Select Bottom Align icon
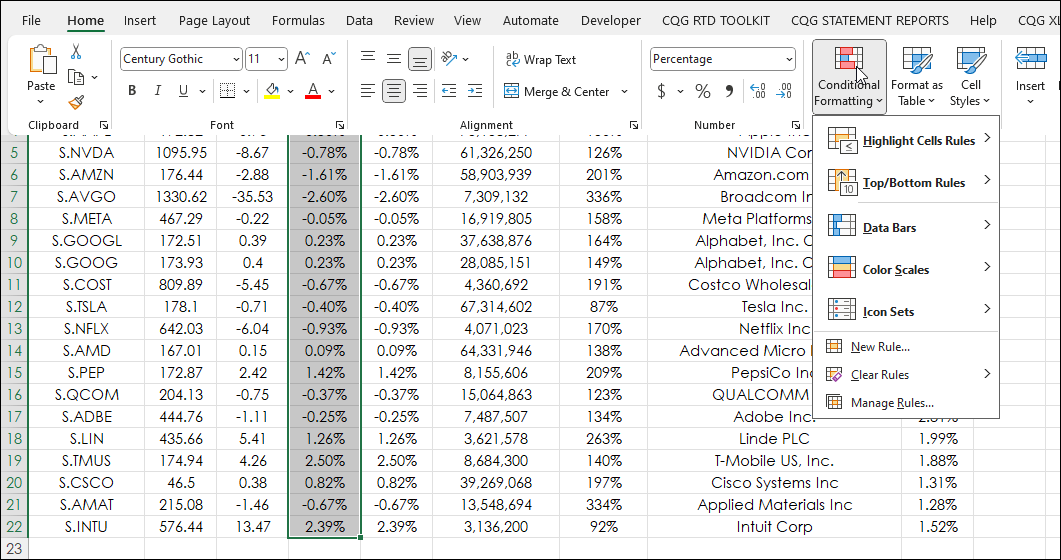The image size is (1061, 560). click(420, 60)
